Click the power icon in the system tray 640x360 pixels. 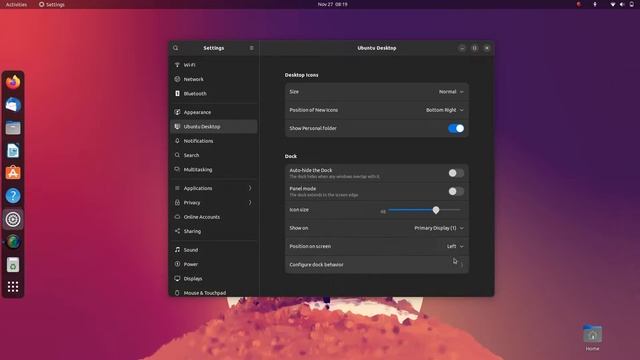(x=631, y=4)
